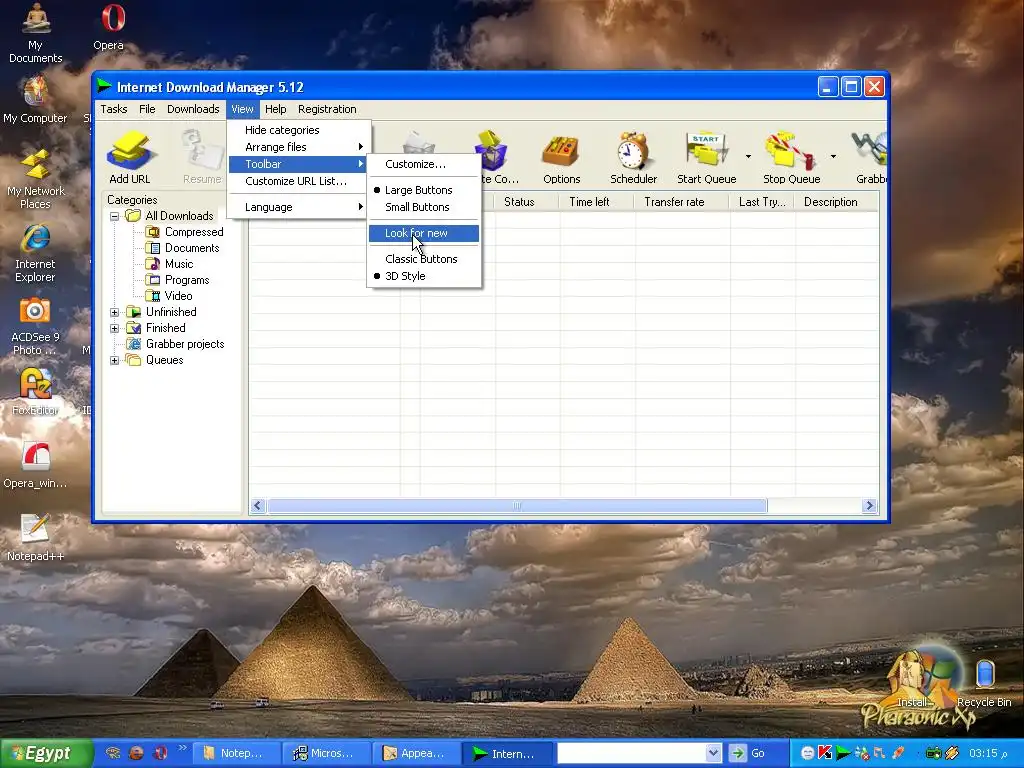Image resolution: width=1024 pixels, height=768 pixels.
Task: Click Customize... in Toolbar submenu
Action: pyautogui.click(x=424, y=164)
